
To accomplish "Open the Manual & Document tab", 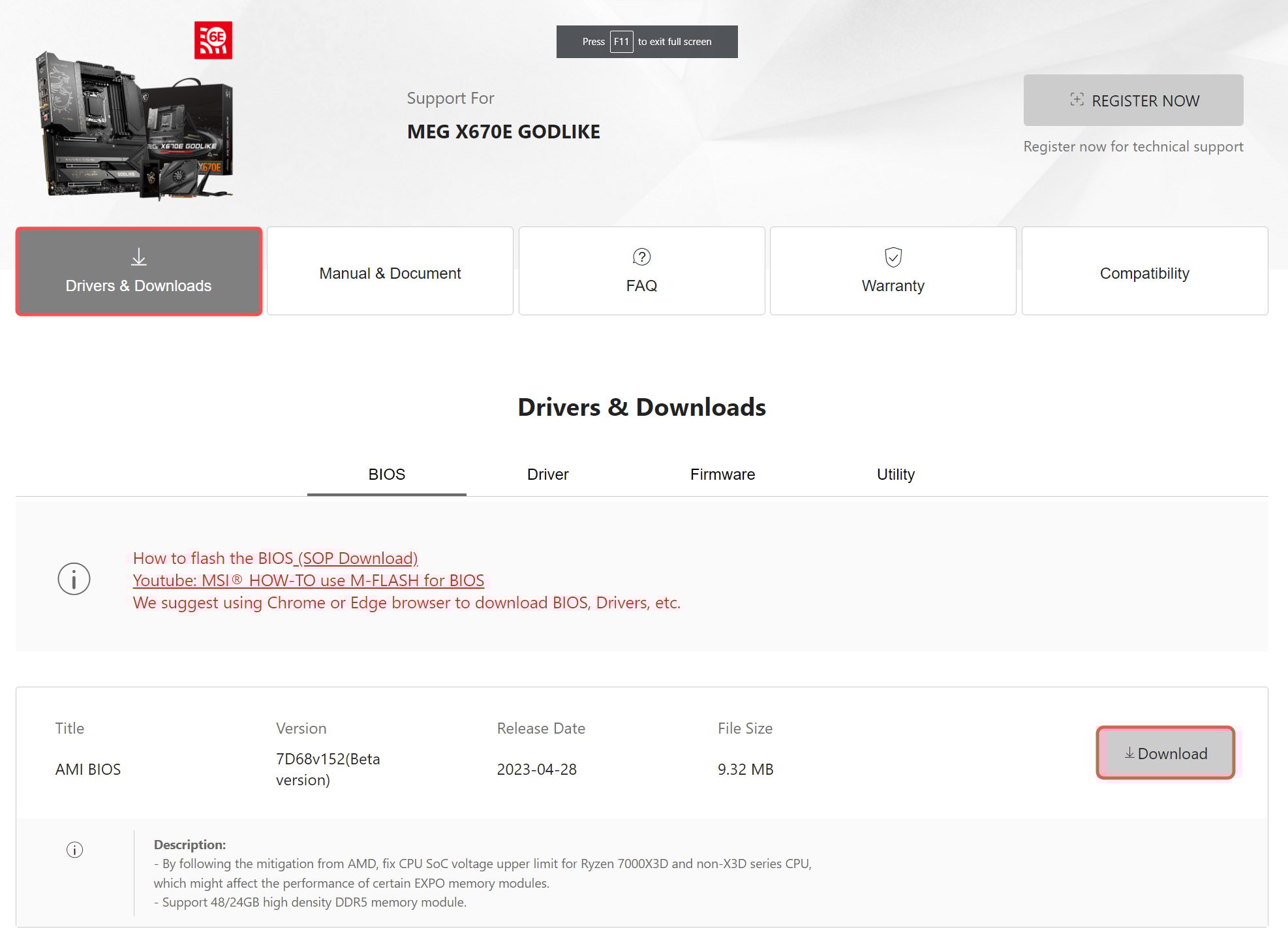I will (390, 272).
